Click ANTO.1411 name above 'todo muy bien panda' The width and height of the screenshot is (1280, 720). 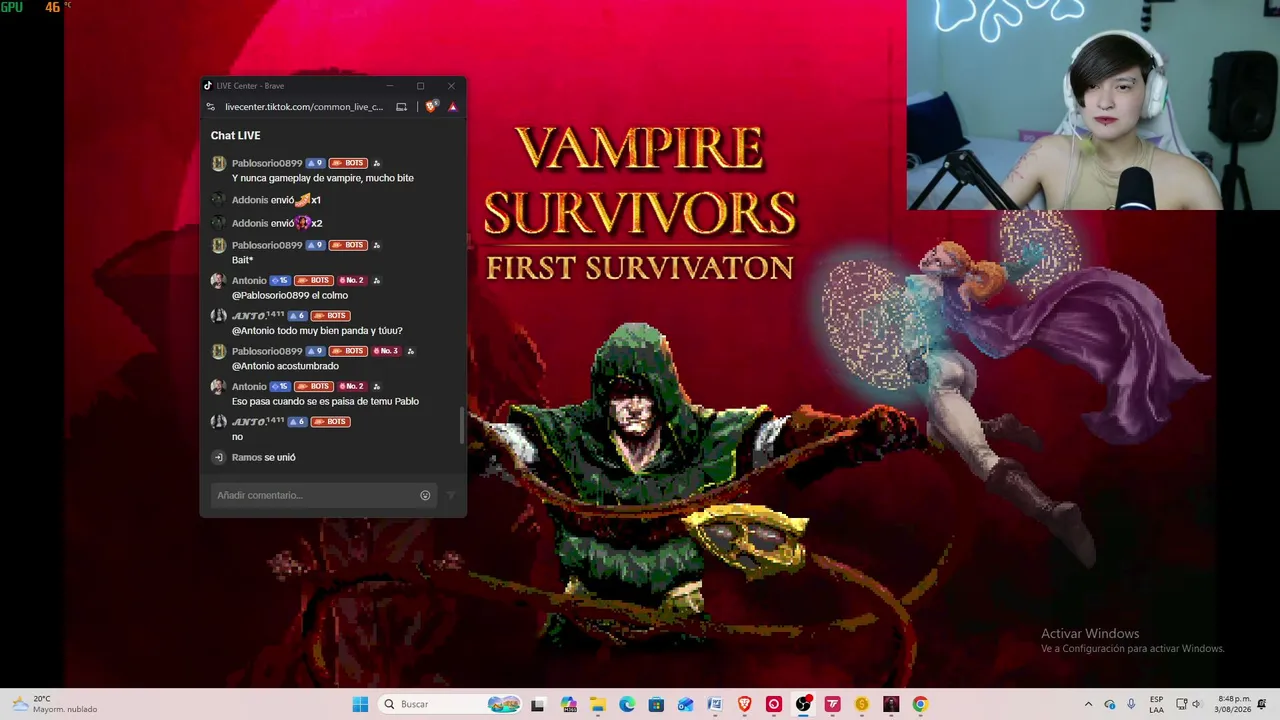pos(258,316)
